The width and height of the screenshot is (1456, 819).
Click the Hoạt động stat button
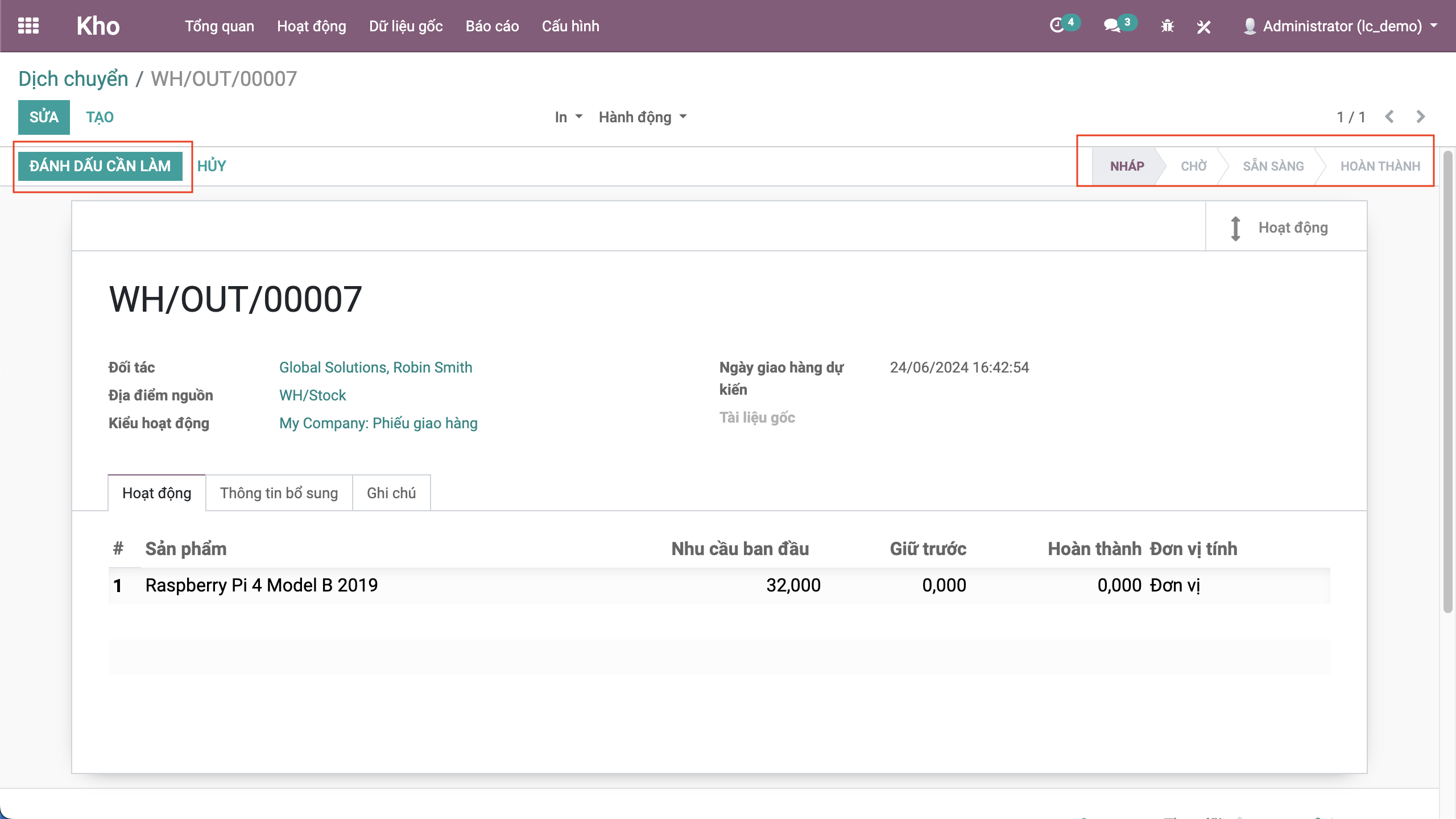pos(1285,227)
